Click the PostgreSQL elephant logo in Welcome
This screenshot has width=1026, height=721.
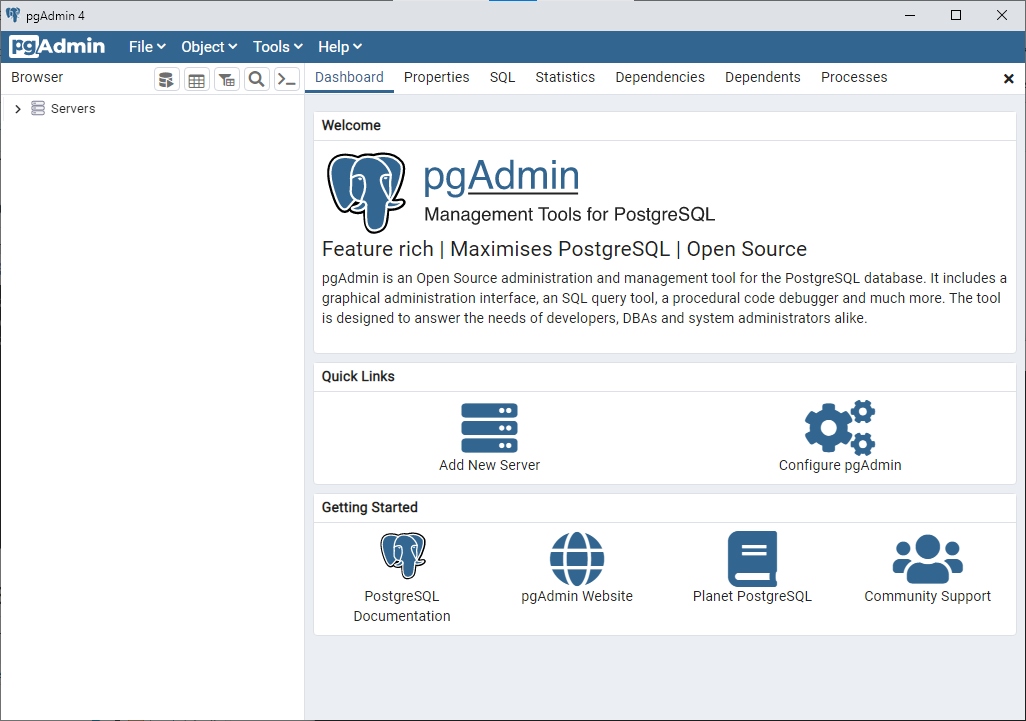tap(366, 192)
